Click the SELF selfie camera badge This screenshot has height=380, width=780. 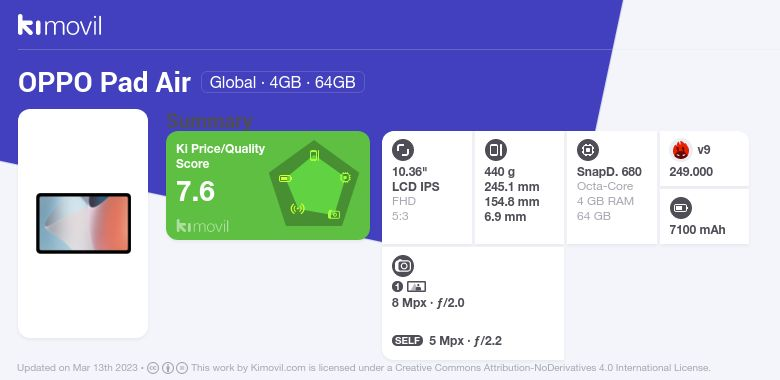(407, 341)
